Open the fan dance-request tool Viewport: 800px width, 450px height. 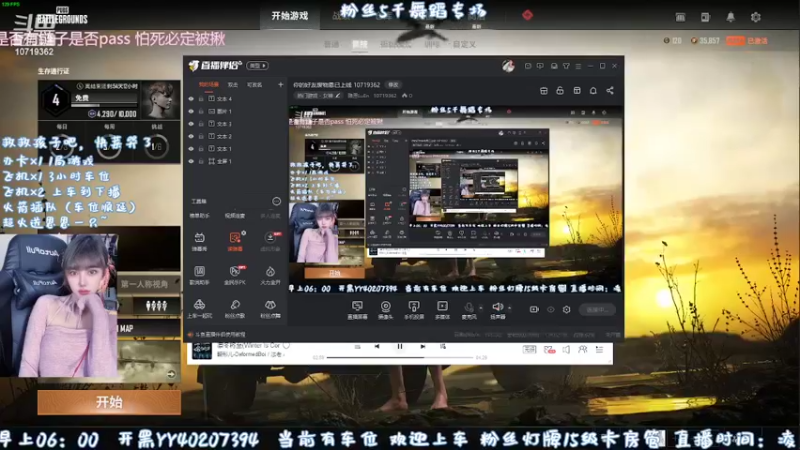(x=270, y=309)
